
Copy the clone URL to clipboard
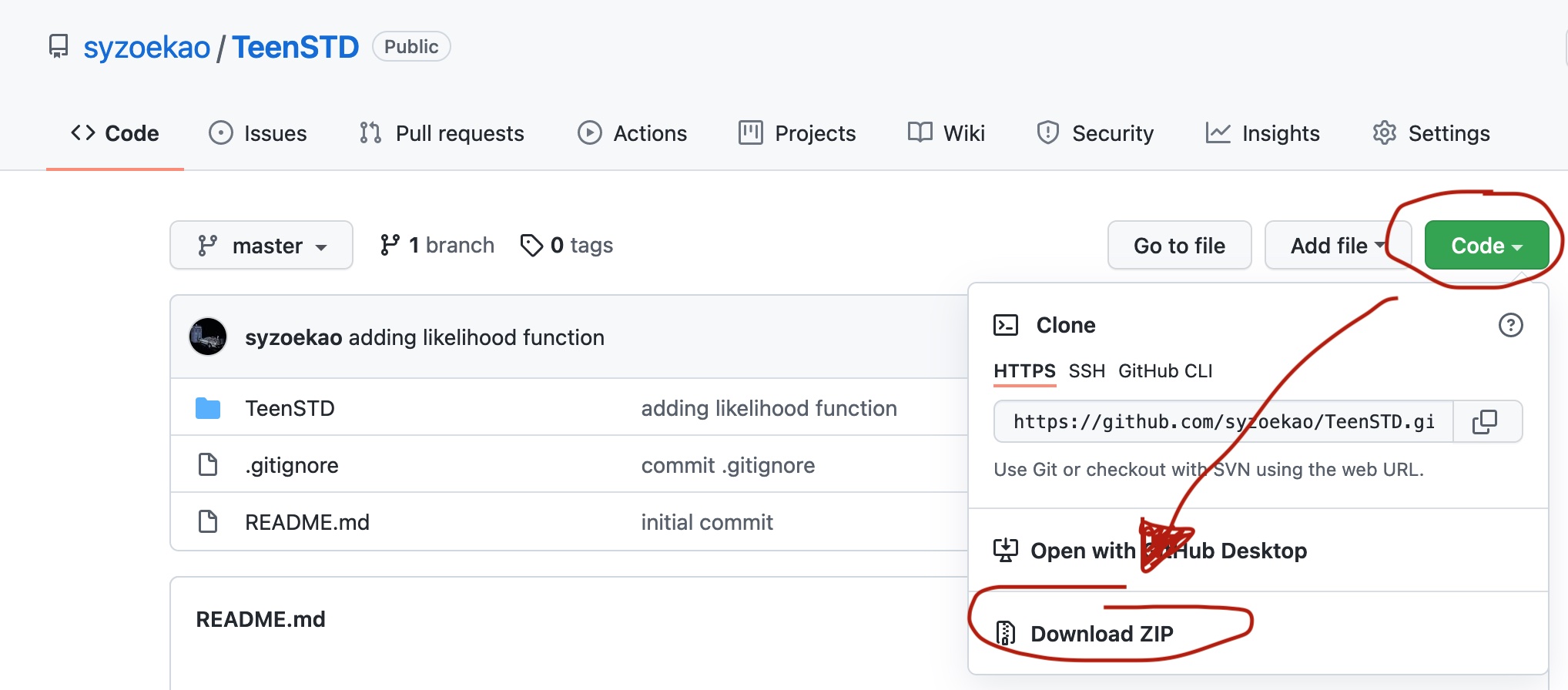click(x=1486, y=421)
